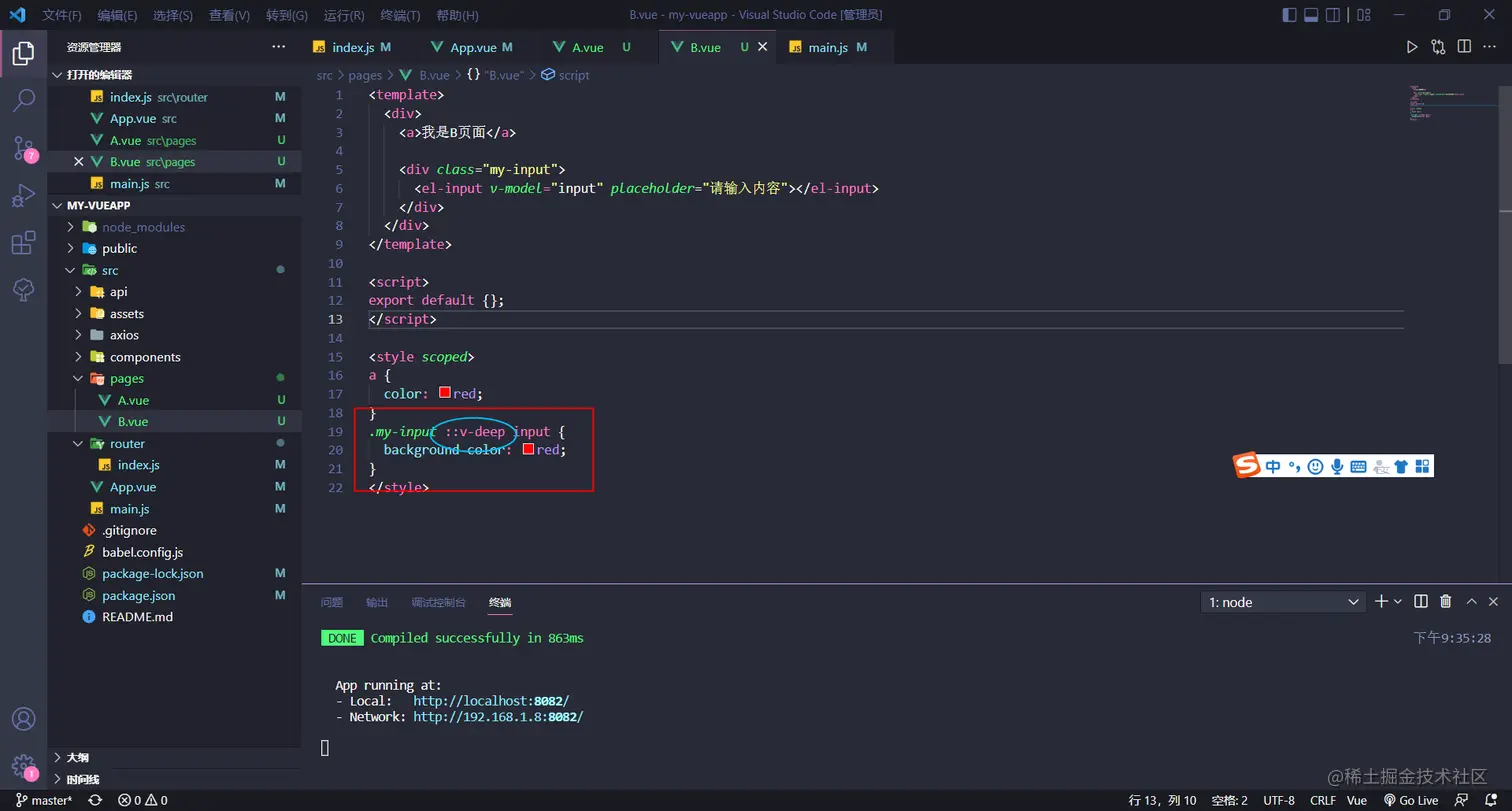Screen dimensions: 1512x811
Task: Open the 192.168.1.8:8082 network link
Action: pyautogui.click(x=498, y=717)
